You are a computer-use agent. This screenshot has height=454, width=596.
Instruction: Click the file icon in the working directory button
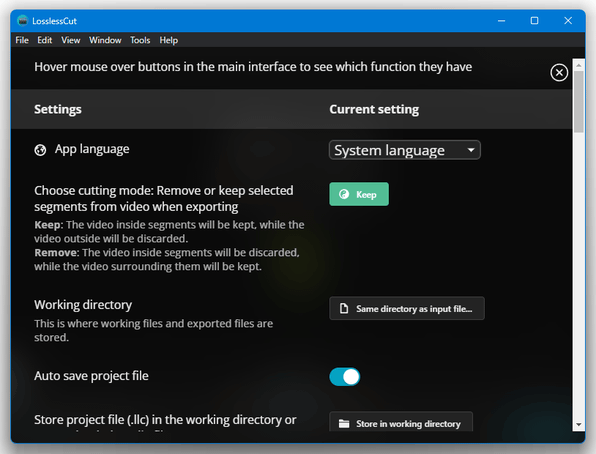coord(344,308)
